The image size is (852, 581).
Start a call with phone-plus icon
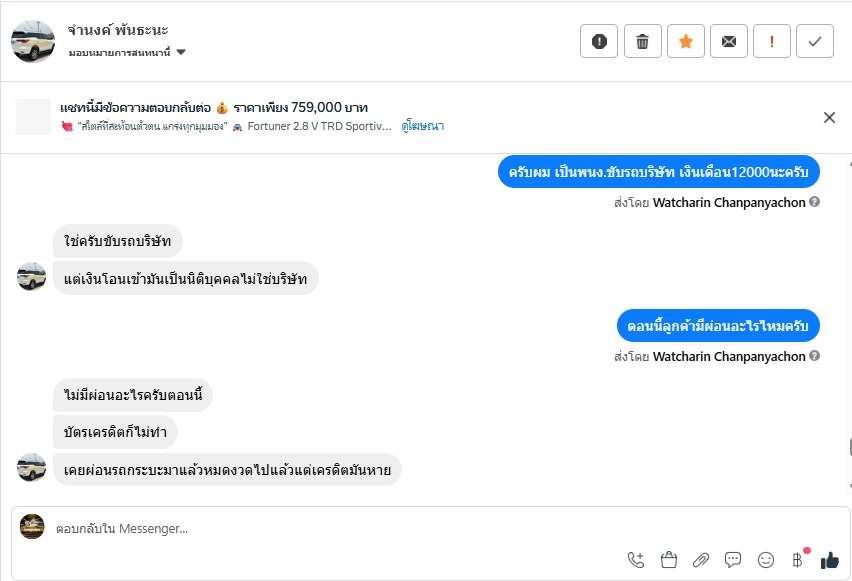[x=636, y=560]
